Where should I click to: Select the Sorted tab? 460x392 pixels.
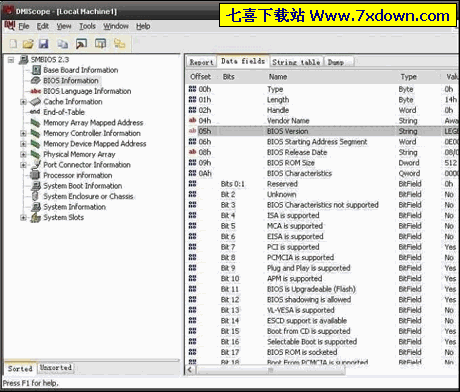[20, 369]
